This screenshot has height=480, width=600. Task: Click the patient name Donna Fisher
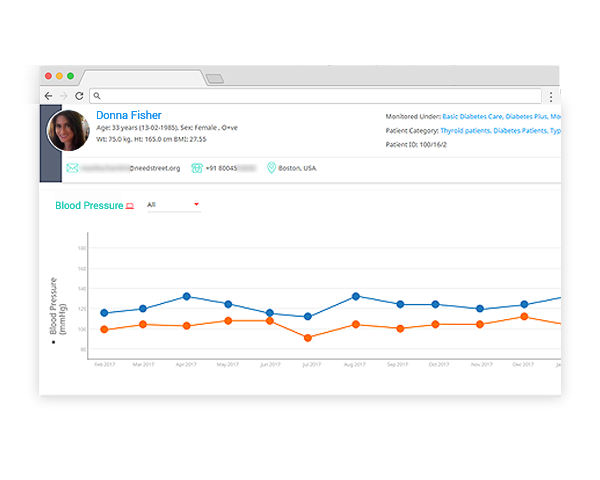point(128,116)
